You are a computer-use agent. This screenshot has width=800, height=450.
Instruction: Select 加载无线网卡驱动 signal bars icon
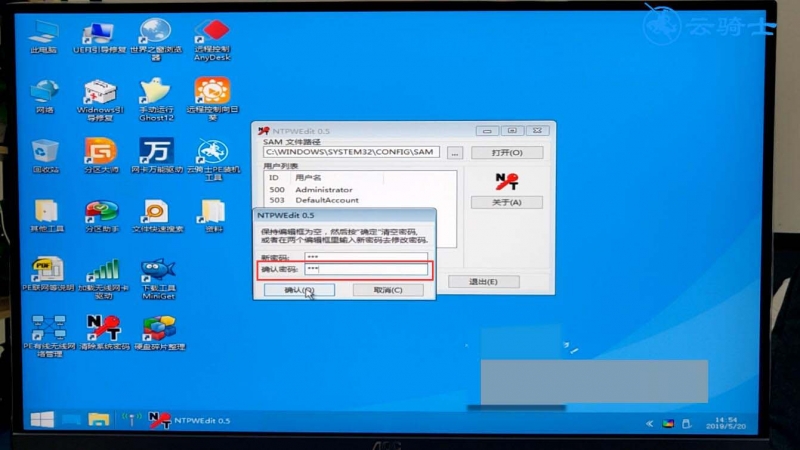click(x=104, y=279)
